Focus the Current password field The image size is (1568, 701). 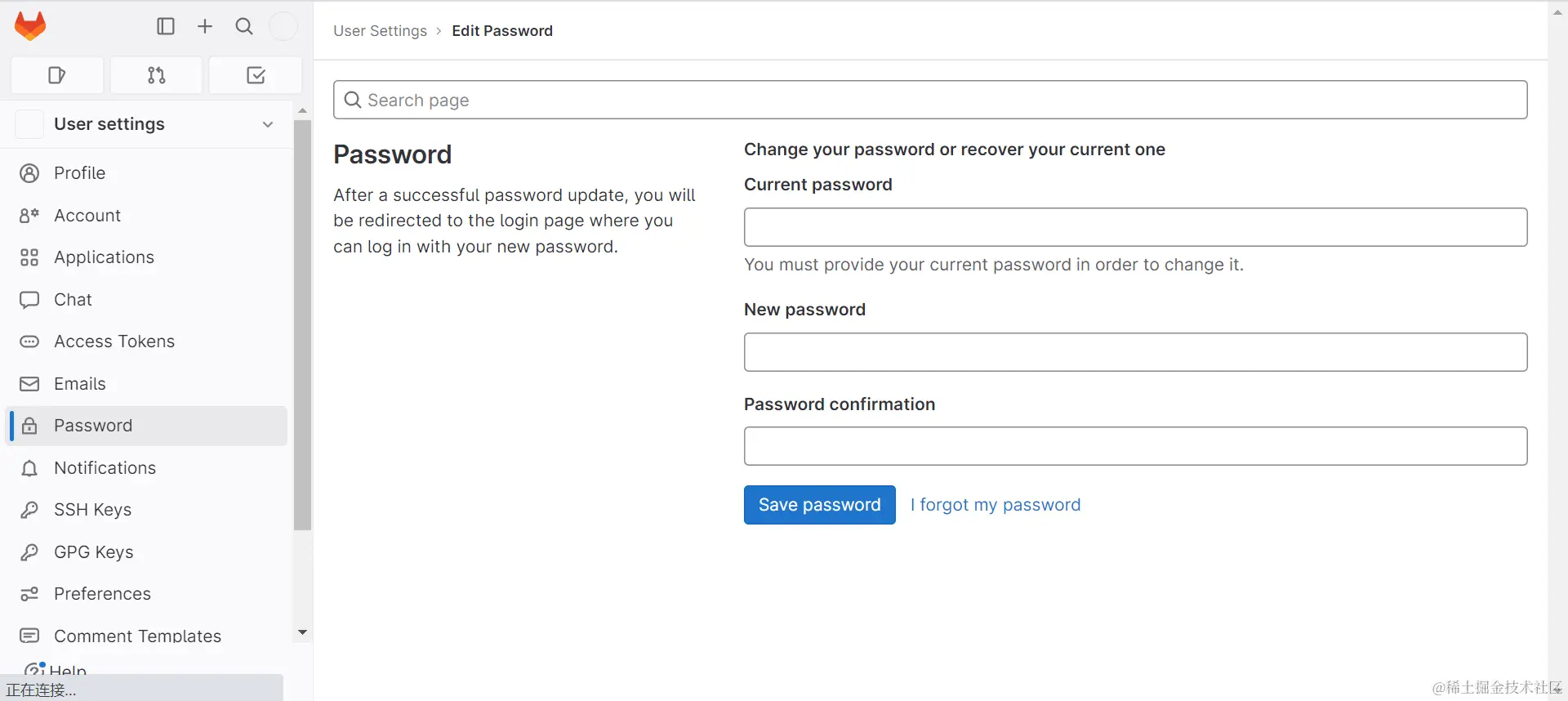coord(1135,227)
